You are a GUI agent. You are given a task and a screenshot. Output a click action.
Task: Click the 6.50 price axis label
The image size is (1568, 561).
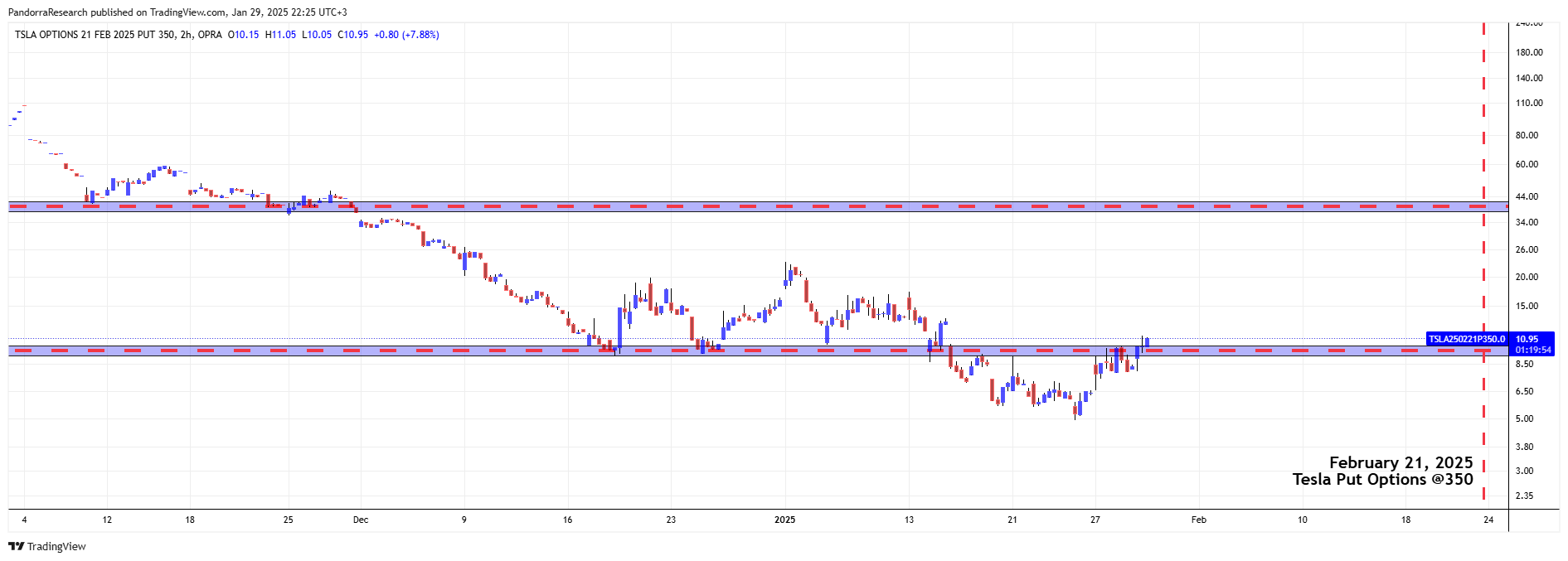(1524, 391)
